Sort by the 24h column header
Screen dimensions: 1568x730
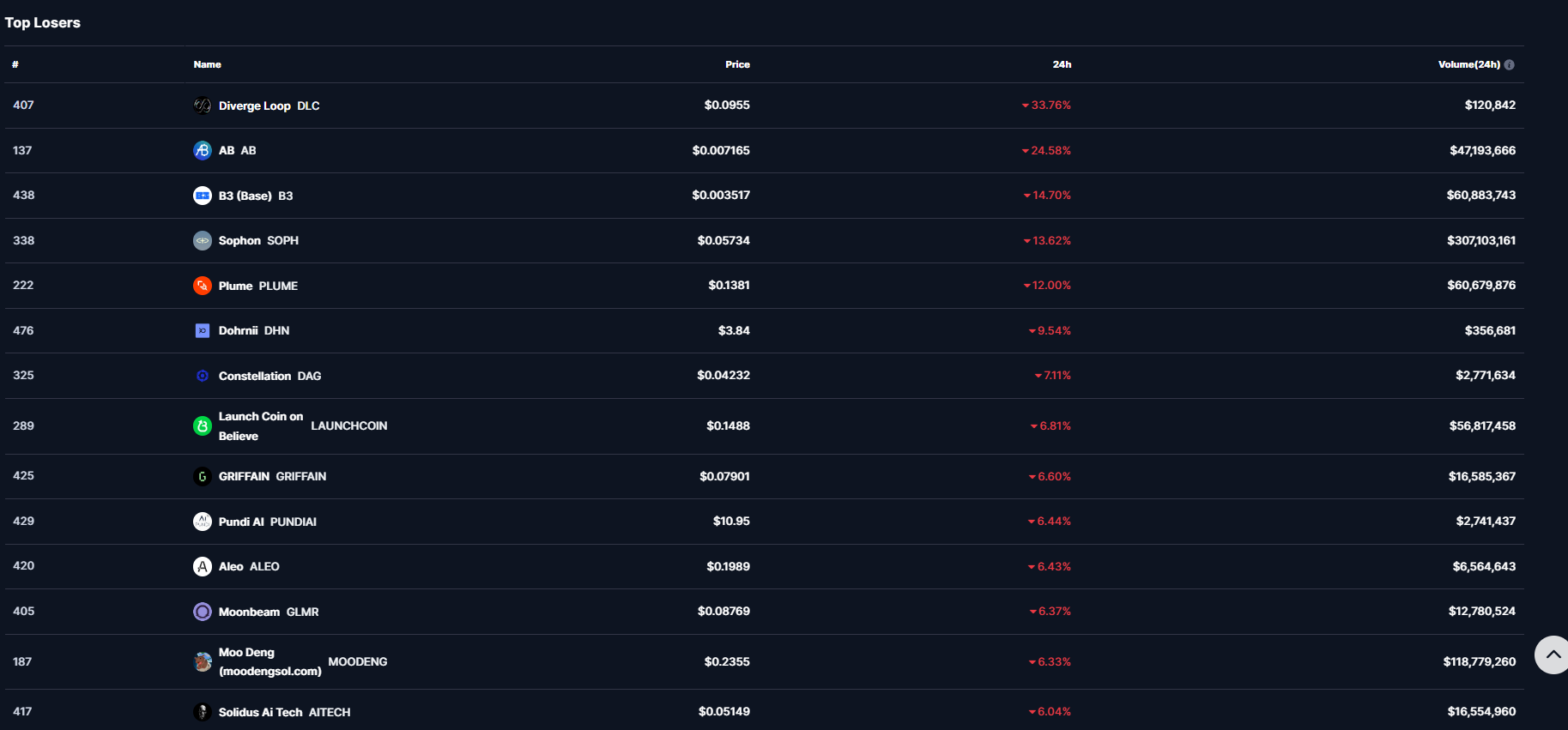click(x=1062, y=64)
